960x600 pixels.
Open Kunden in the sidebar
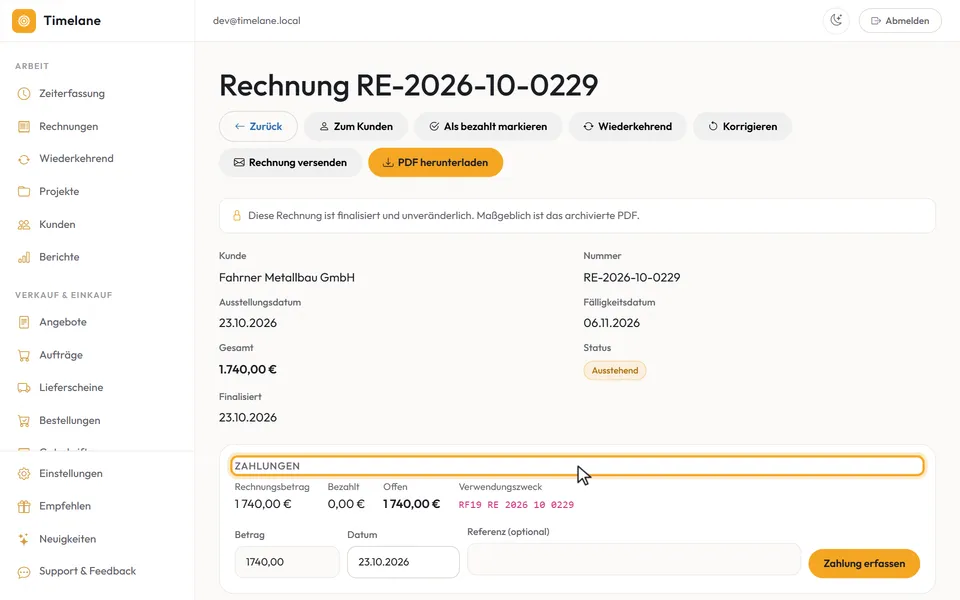tap(57, 225)
